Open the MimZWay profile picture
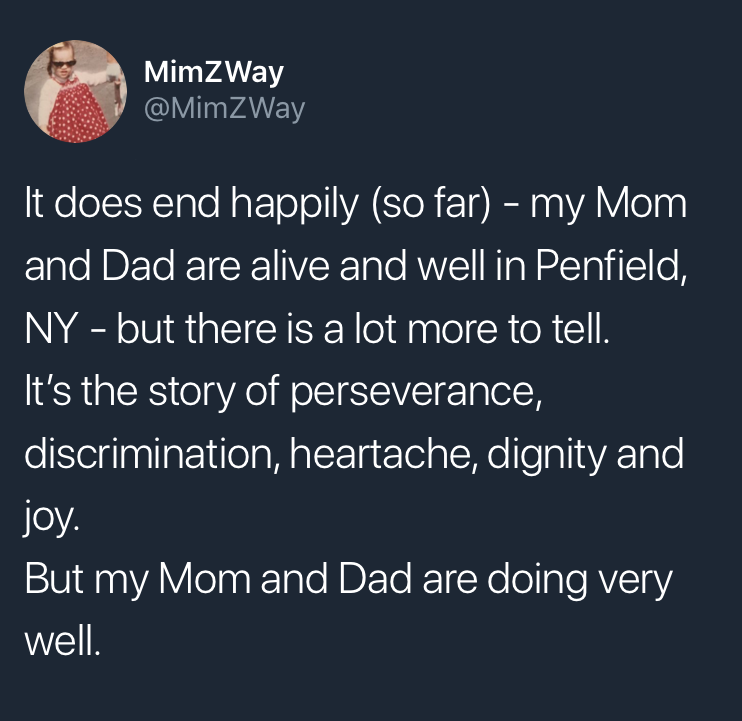The image size is (742, 721). pos(75,91)
